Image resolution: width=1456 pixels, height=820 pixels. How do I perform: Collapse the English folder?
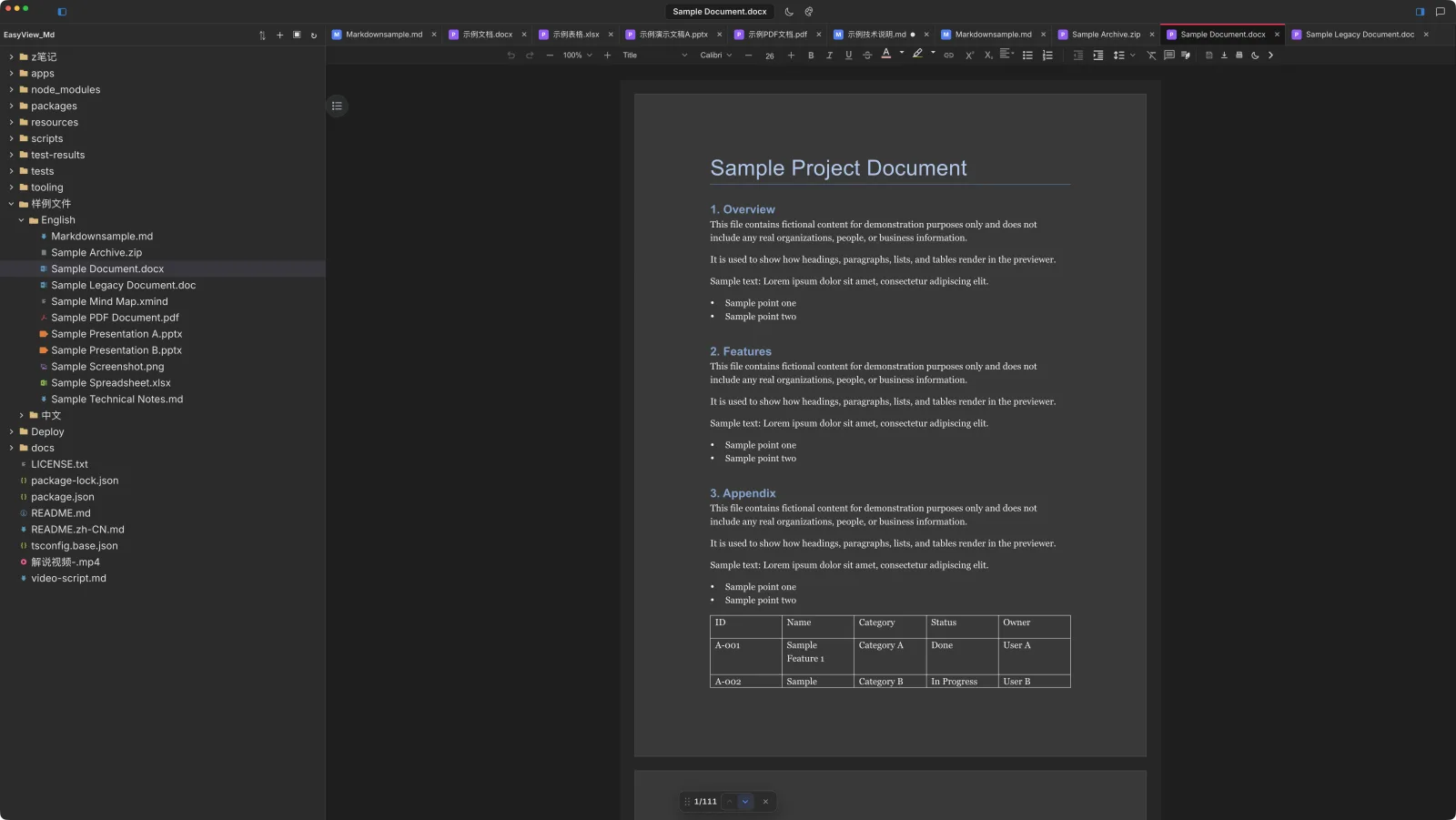tap(21, 220)
